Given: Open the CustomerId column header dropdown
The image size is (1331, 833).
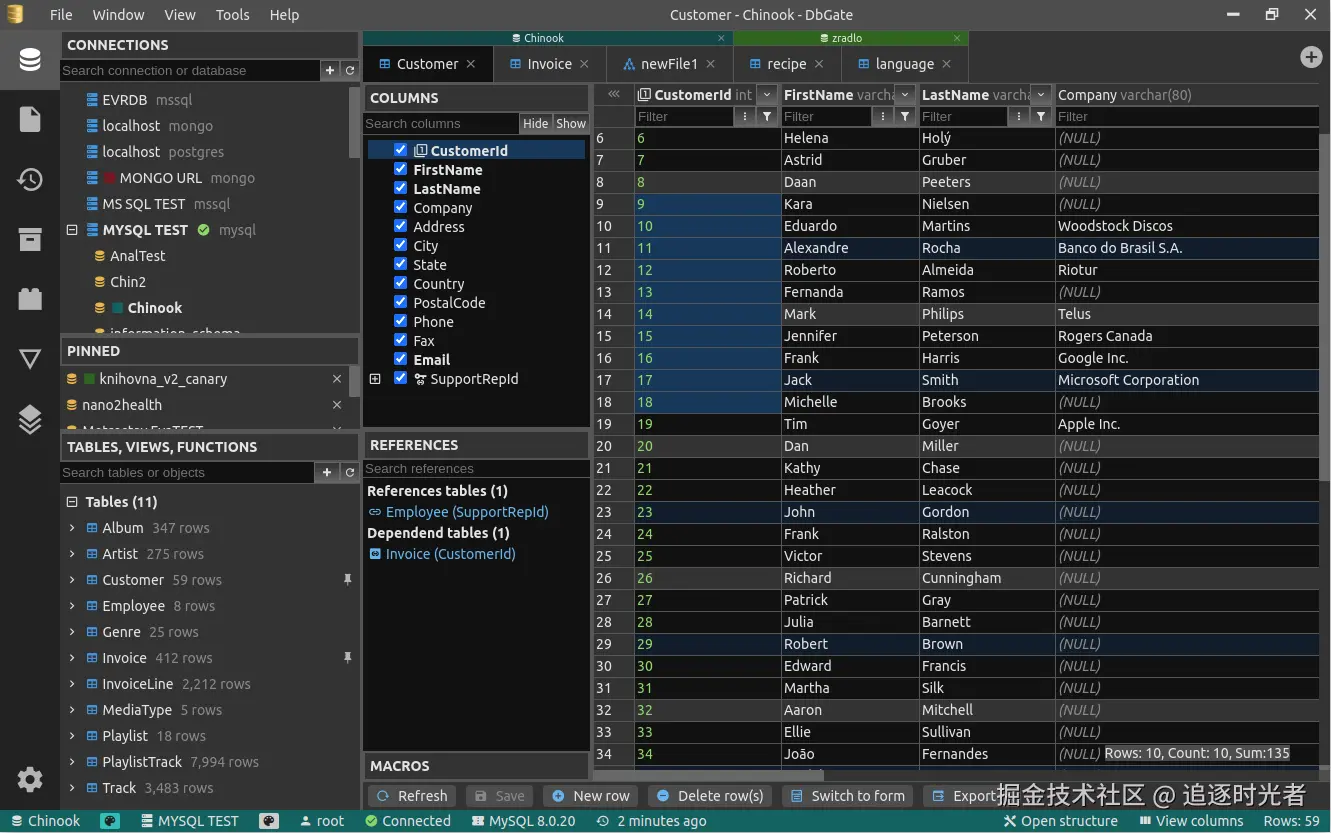Looking at the screenshot, I should click(x=767, y=95).
